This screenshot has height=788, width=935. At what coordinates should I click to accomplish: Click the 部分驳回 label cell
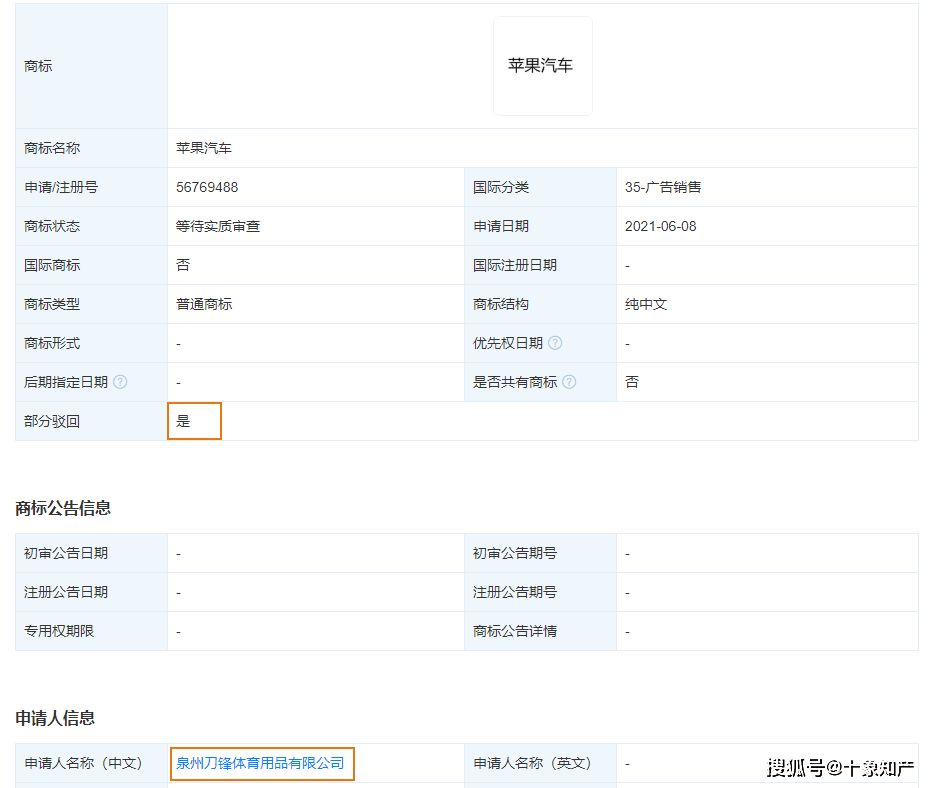point(91,421)
